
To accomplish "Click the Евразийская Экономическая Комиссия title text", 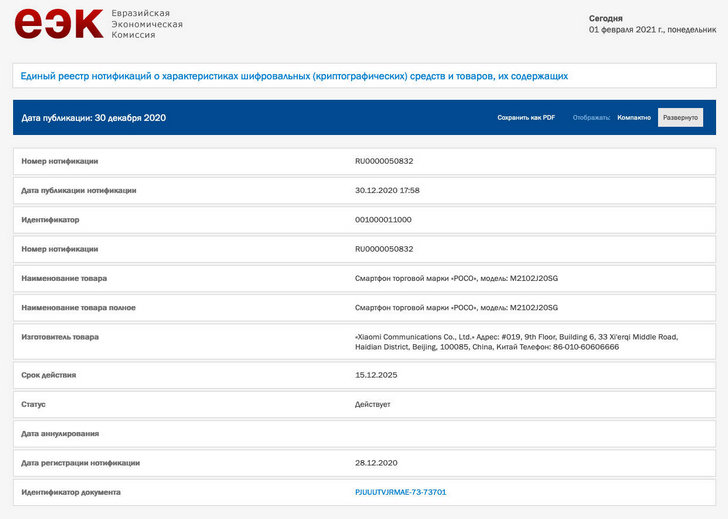I will click(x=147, y=24).
